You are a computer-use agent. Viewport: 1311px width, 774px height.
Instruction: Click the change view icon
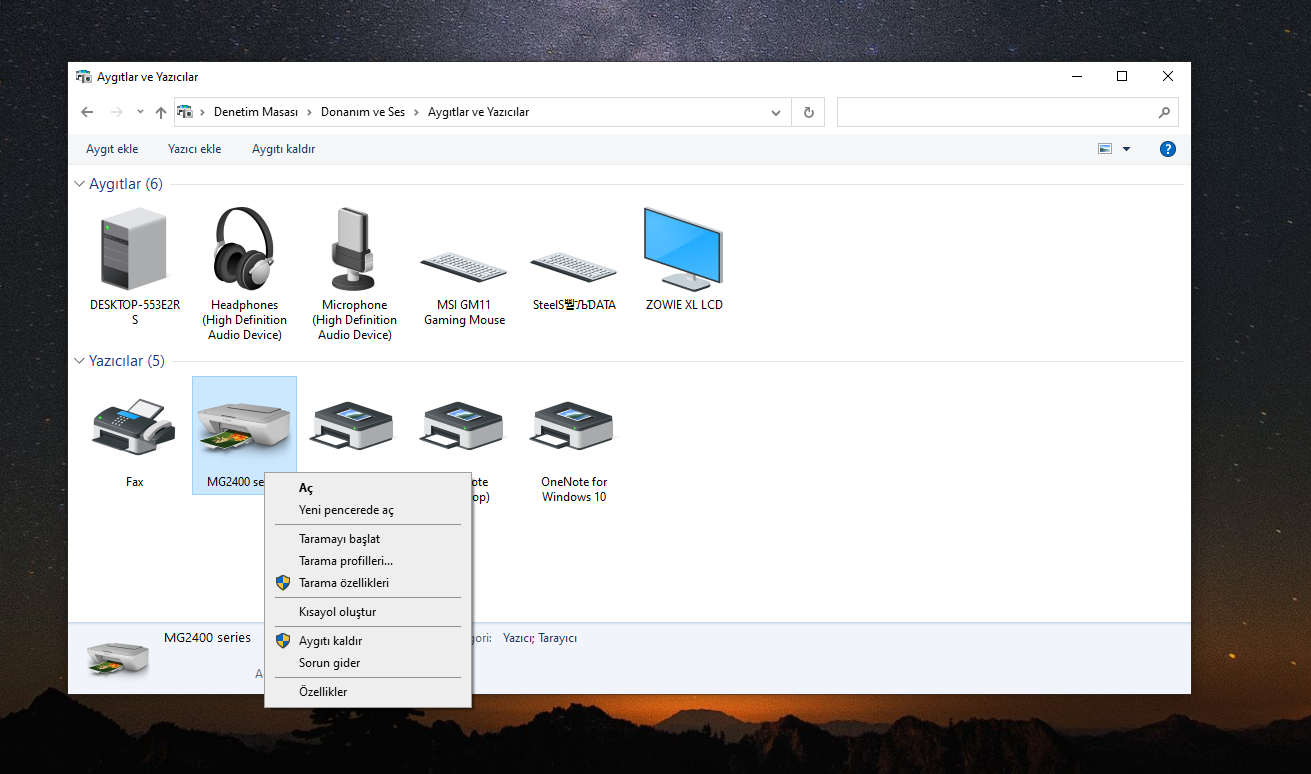(1105, 149)
